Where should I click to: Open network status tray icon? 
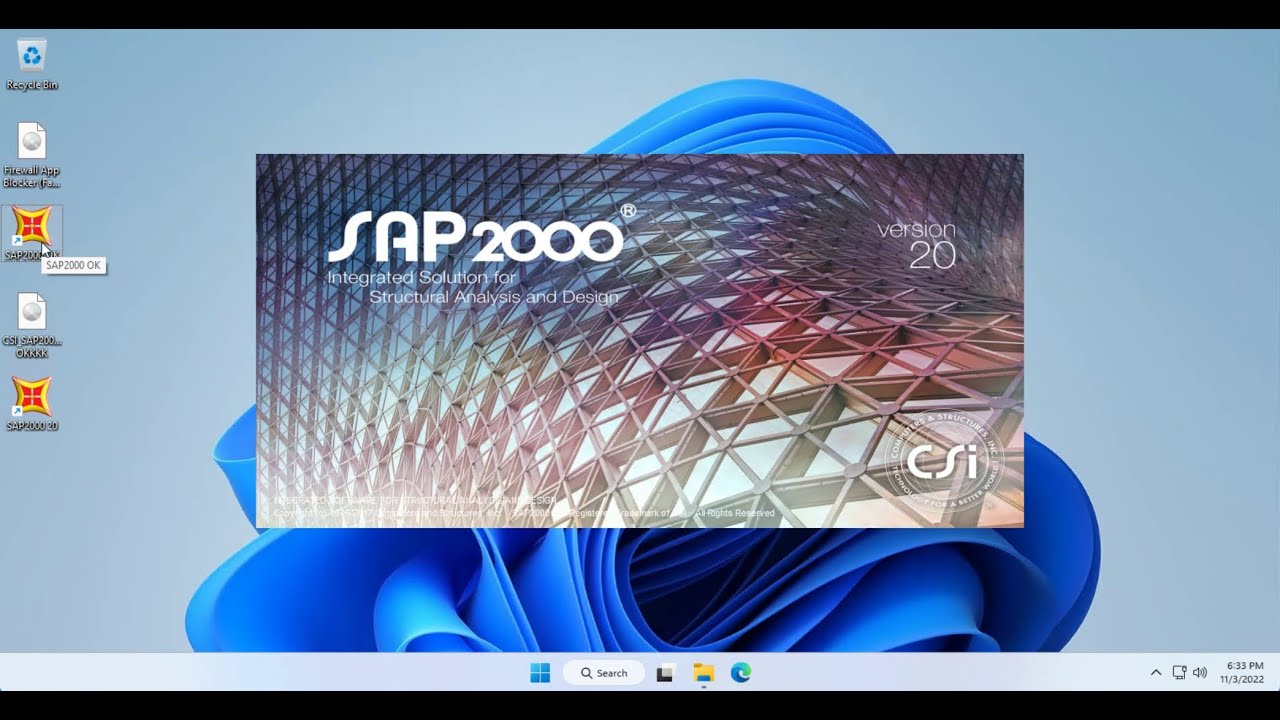pos(1179,673)
